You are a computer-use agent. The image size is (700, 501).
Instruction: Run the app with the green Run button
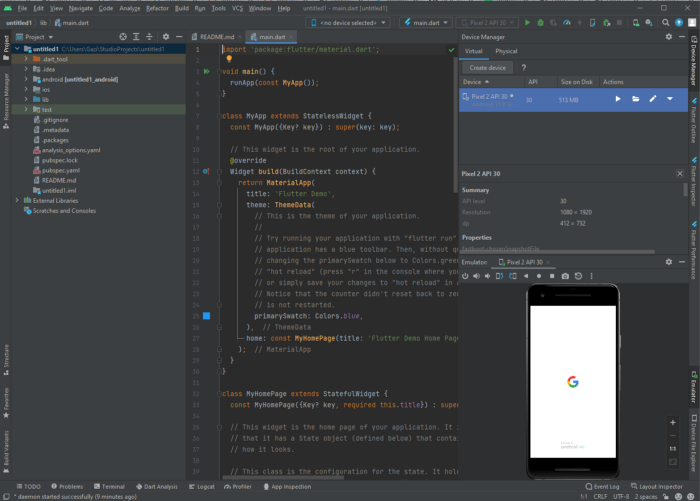click(x=527, y=23)
